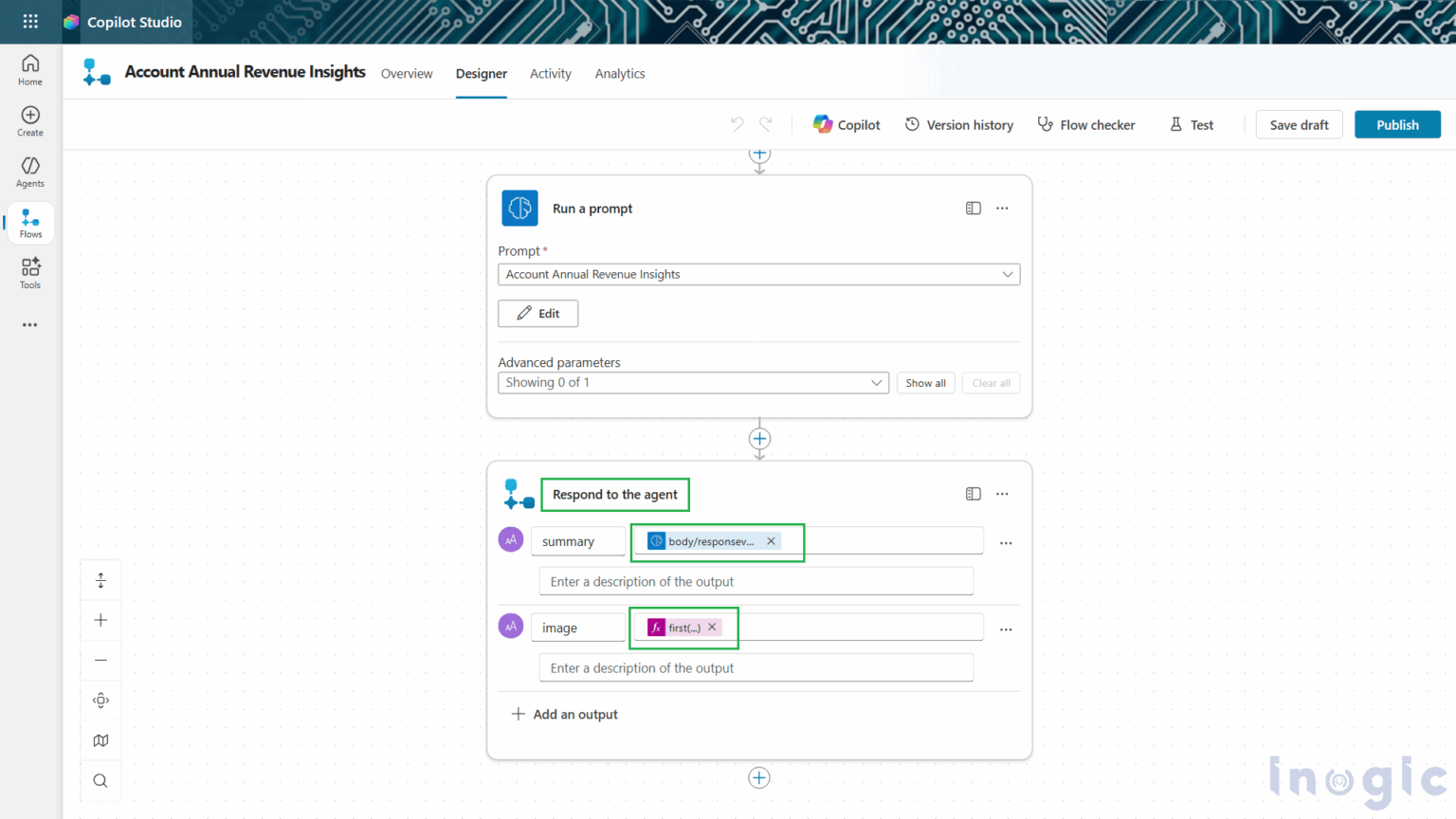Open the Run a prompt side panel
The height and width of the screenshot is (819, 1456).
[x=973, y=208]
